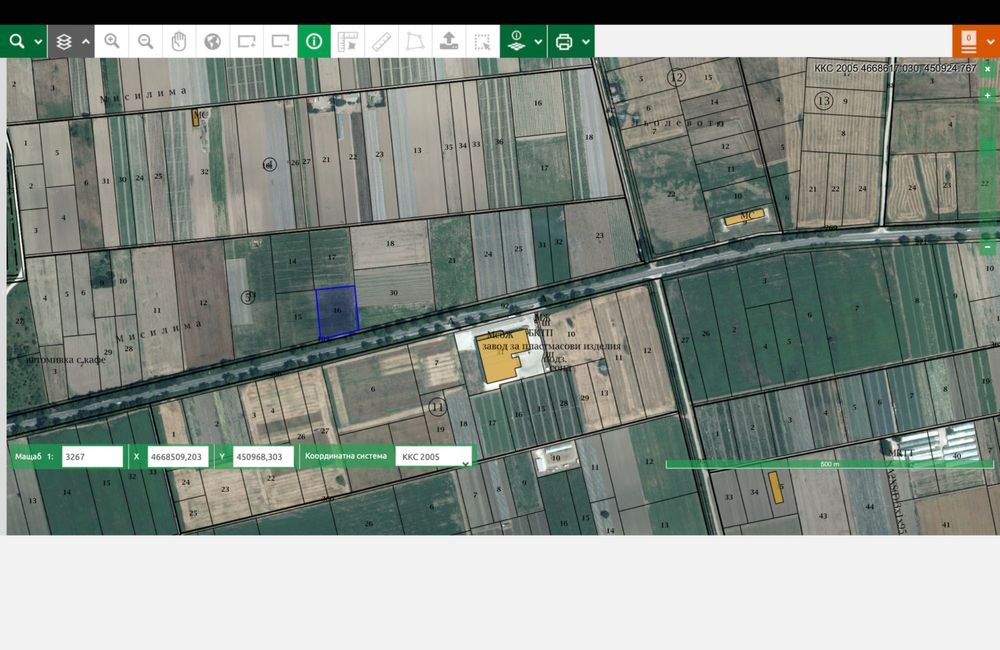
Task: Open the orange cart list icon
Action: point(969,41)
